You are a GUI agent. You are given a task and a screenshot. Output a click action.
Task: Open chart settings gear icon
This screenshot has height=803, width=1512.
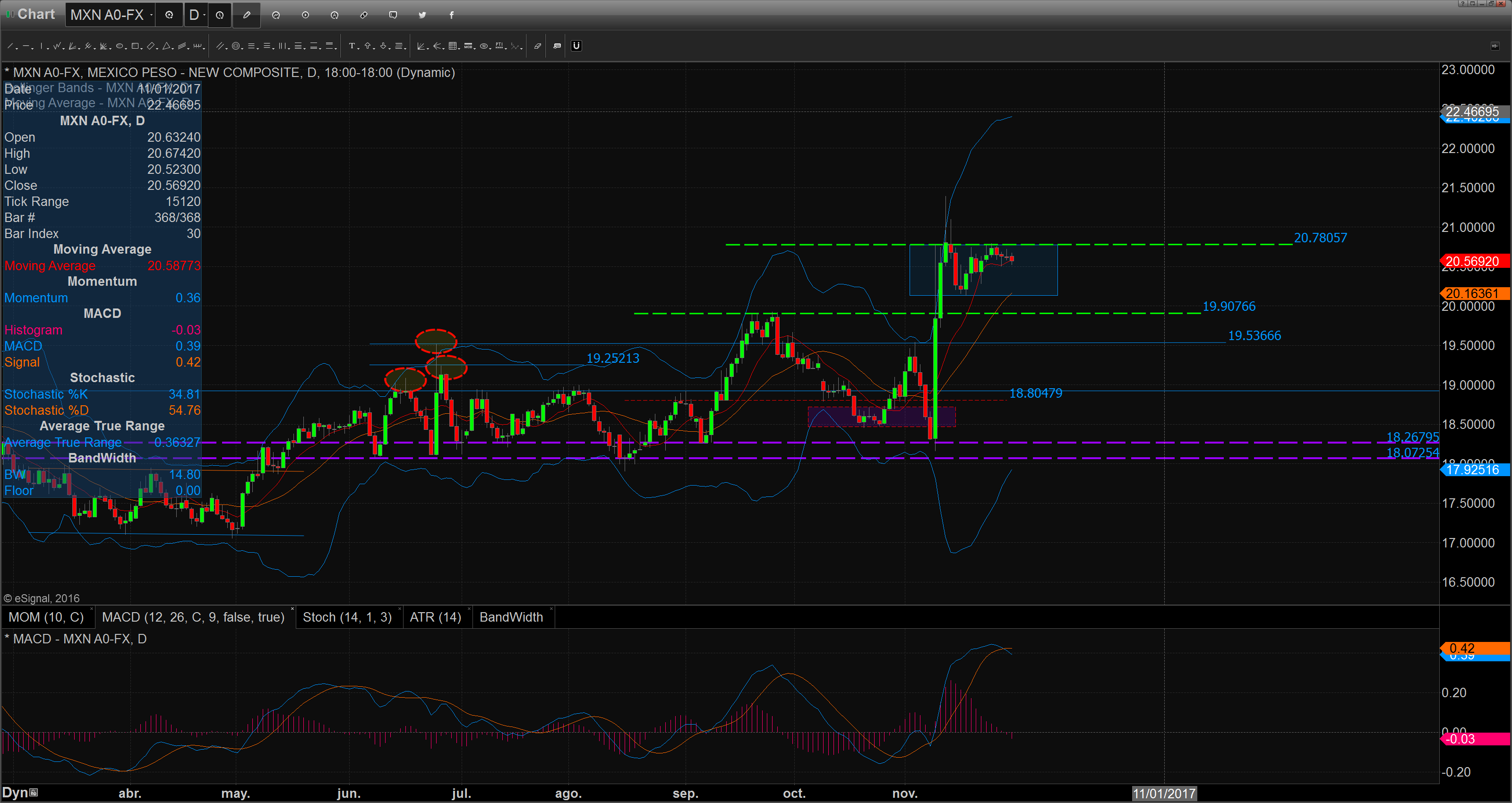point(169,15)
